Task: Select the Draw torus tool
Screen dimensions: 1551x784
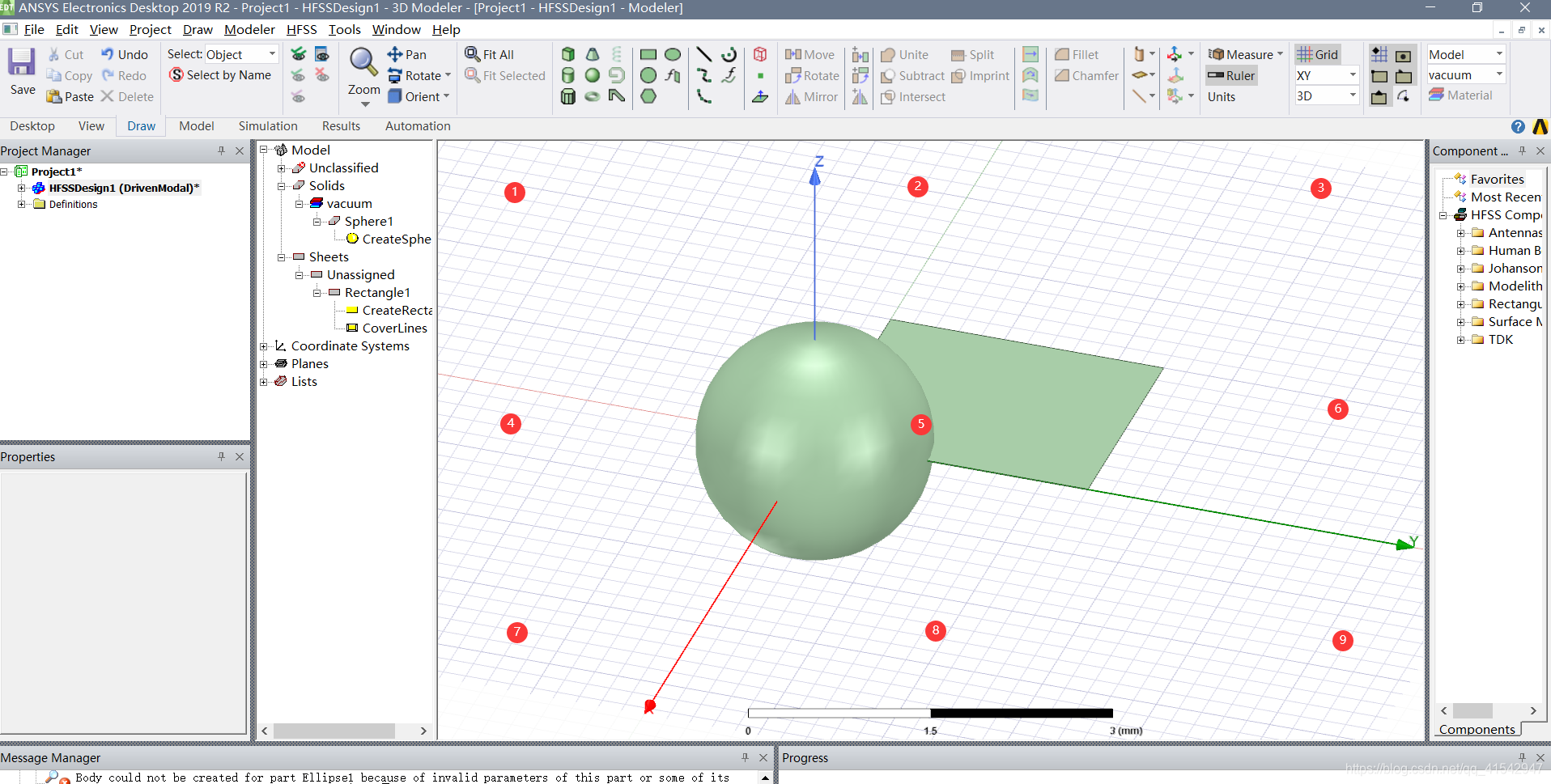Action: 593,96
